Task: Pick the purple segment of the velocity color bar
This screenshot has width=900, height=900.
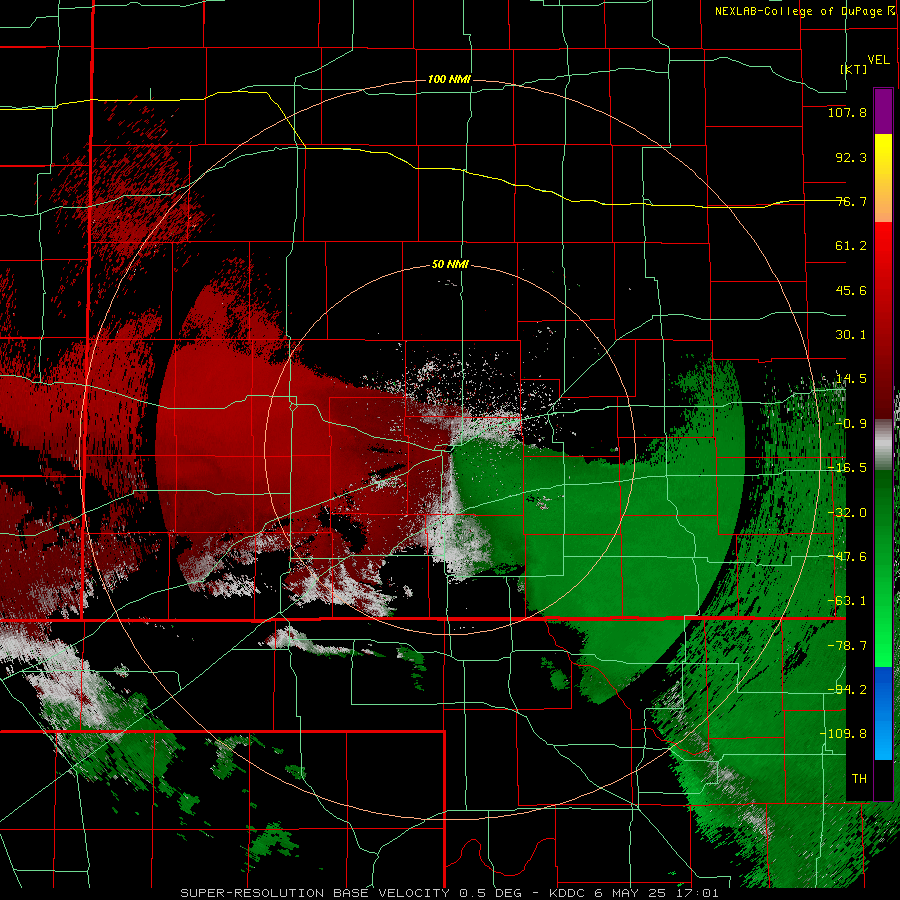Action: pos(883,111)
